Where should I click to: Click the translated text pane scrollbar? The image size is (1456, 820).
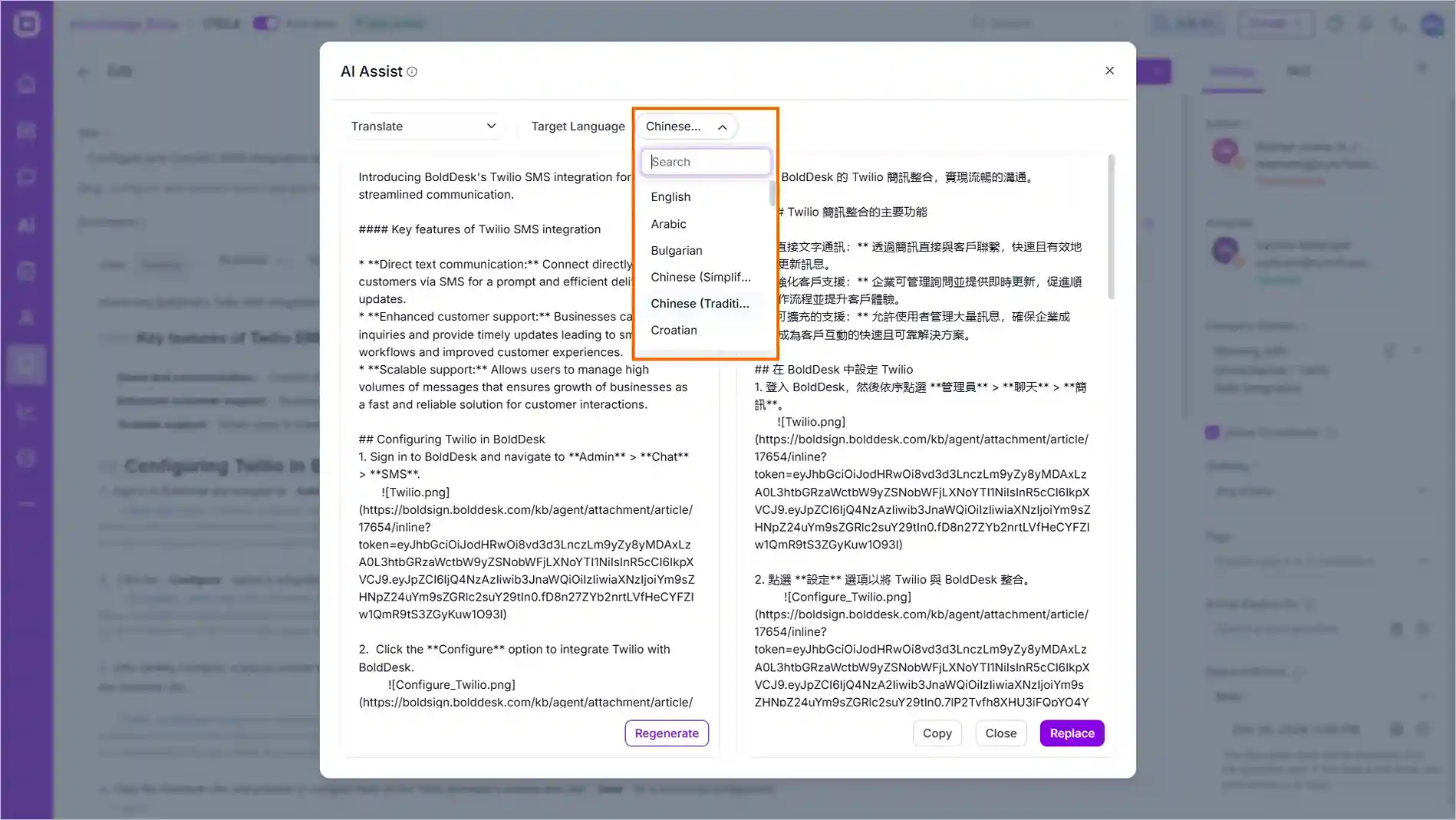click(x=1111, y=227)
